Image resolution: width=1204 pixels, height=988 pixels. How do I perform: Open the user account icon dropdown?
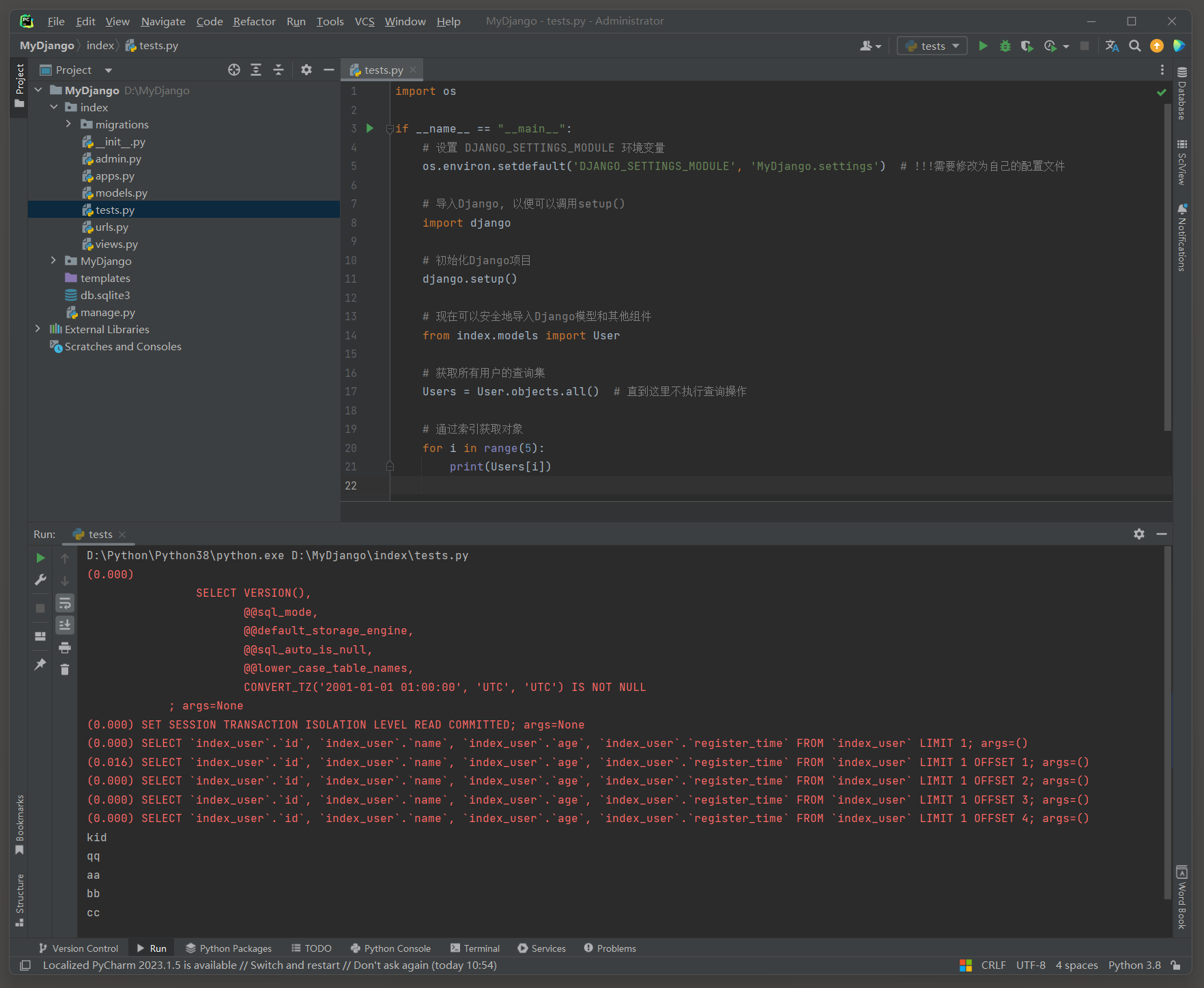[x=870, y=46]
